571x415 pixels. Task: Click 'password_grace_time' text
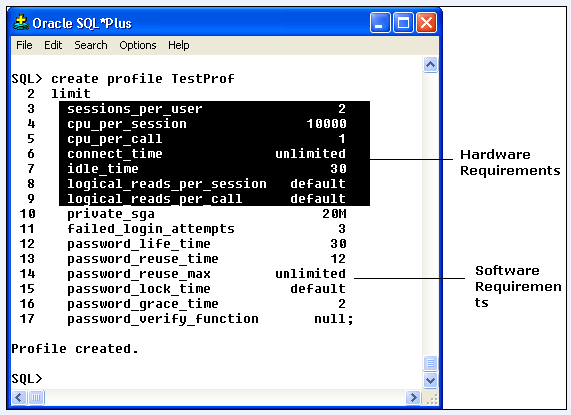pos(143,304)
